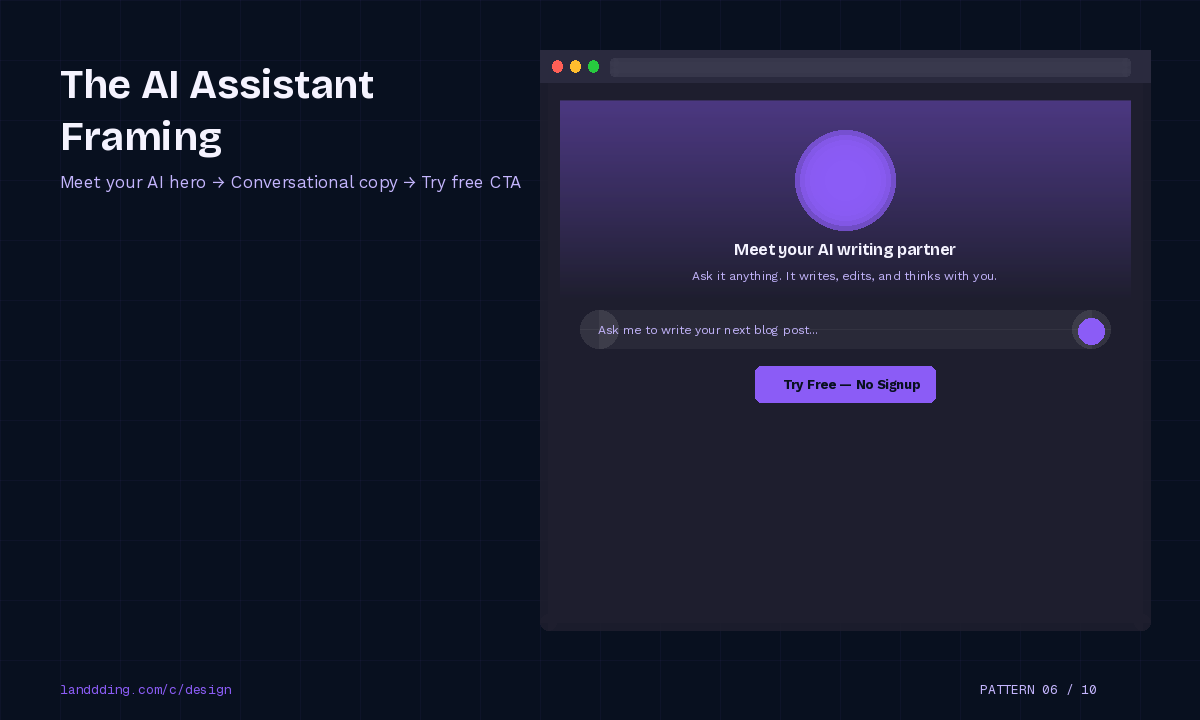Click the PATTERN 06 / 10 counter
This screenshot has width=1200, height=720.
(x=1038, y=689)
